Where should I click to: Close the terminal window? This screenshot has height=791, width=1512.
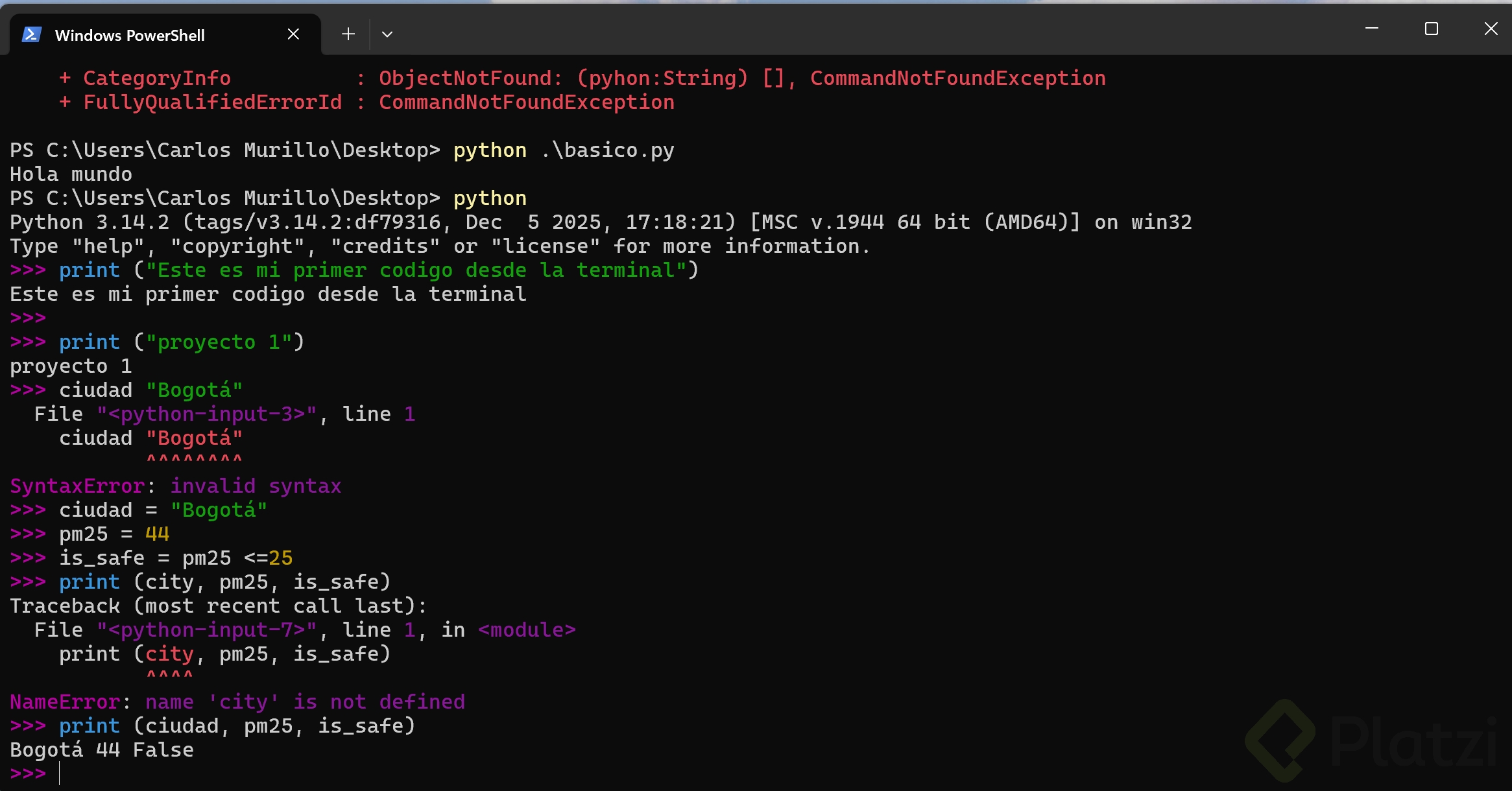click(1491, 29)
